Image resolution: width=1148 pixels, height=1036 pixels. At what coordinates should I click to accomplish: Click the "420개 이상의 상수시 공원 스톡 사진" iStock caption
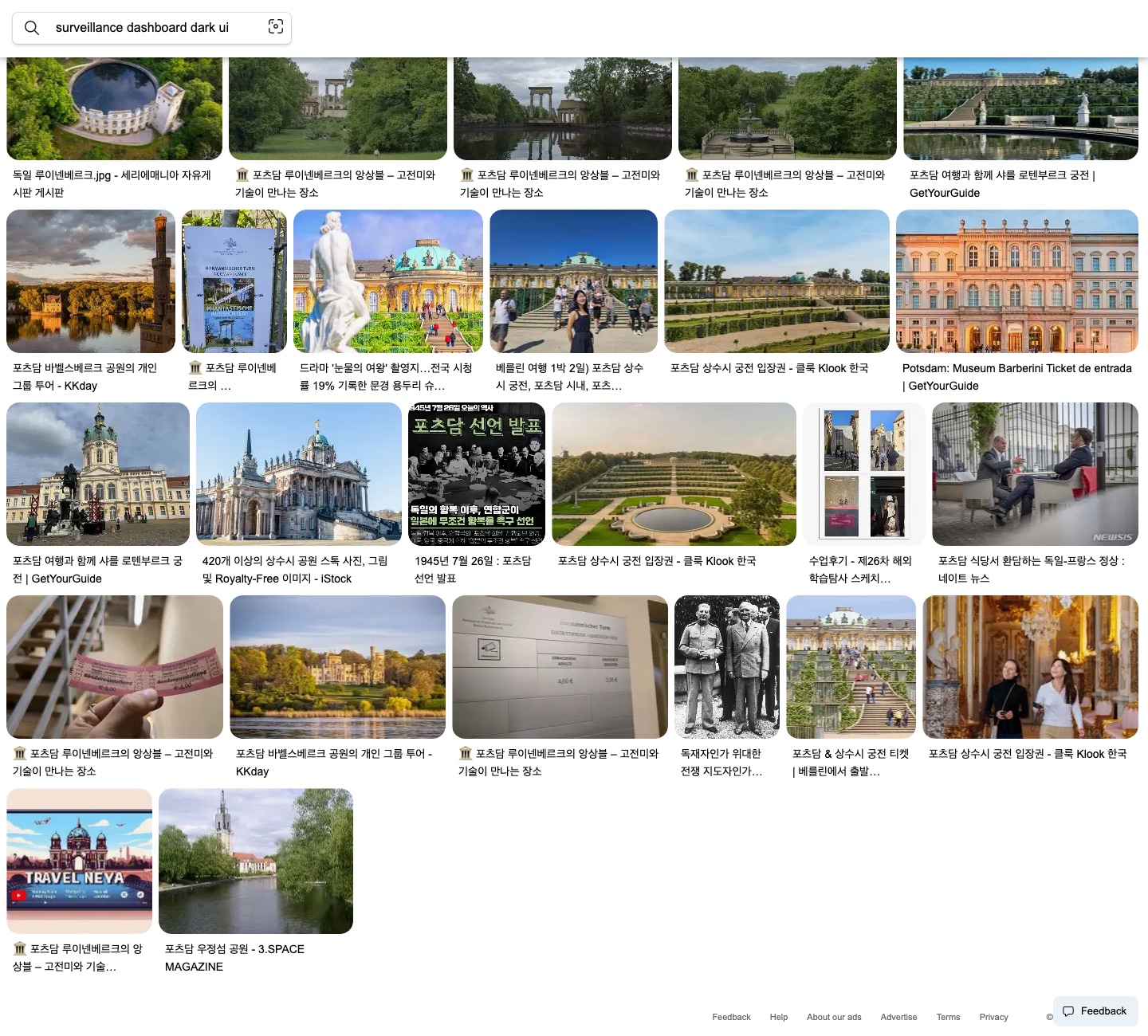point(295,570)
